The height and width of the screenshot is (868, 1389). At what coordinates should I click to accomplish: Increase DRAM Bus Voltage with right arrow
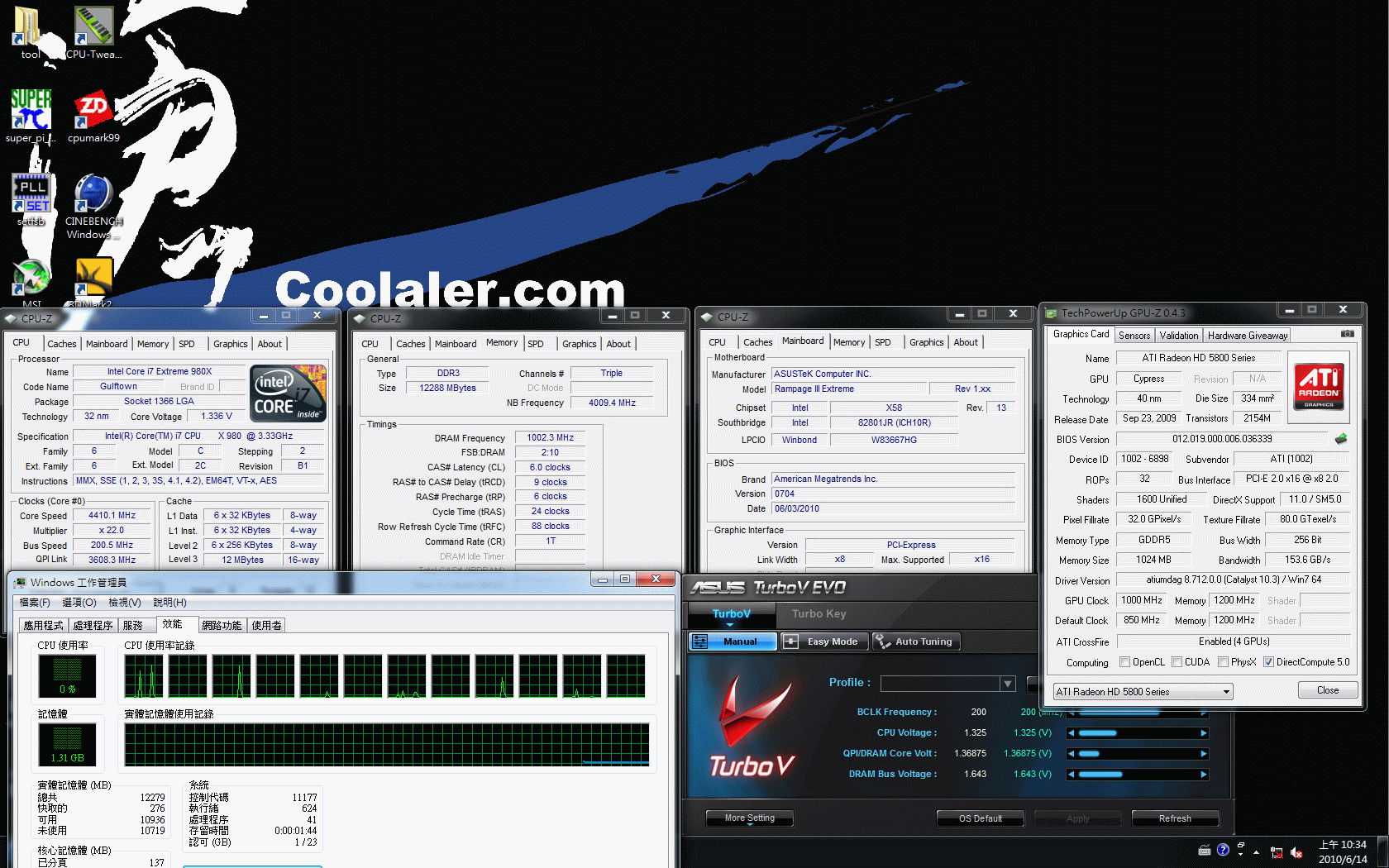1204,775
